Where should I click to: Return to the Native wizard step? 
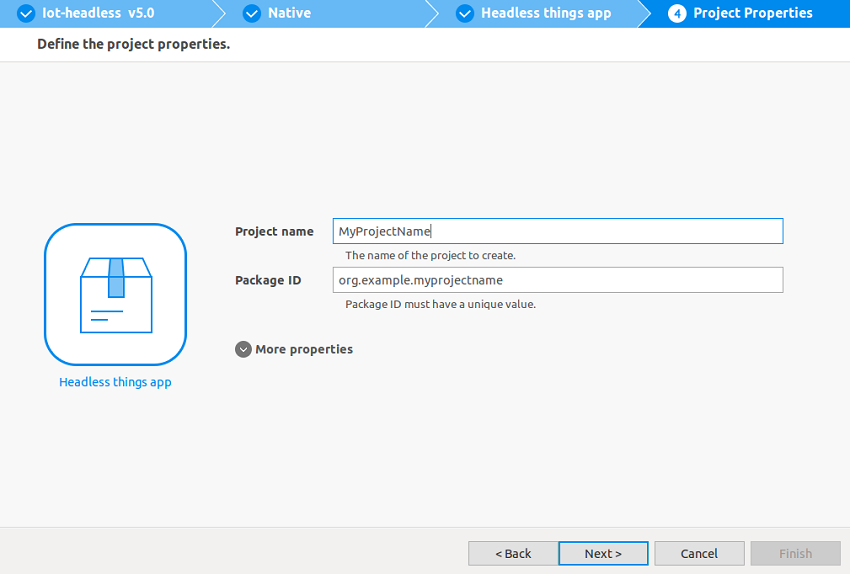289,14
